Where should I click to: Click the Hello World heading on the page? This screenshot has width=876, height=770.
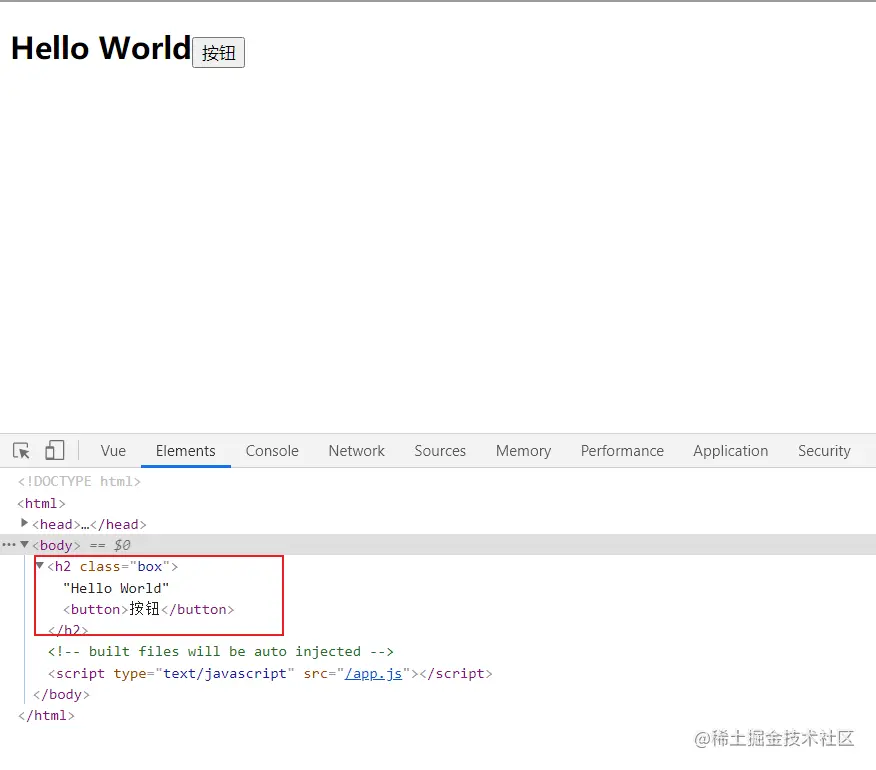(101, 48)
